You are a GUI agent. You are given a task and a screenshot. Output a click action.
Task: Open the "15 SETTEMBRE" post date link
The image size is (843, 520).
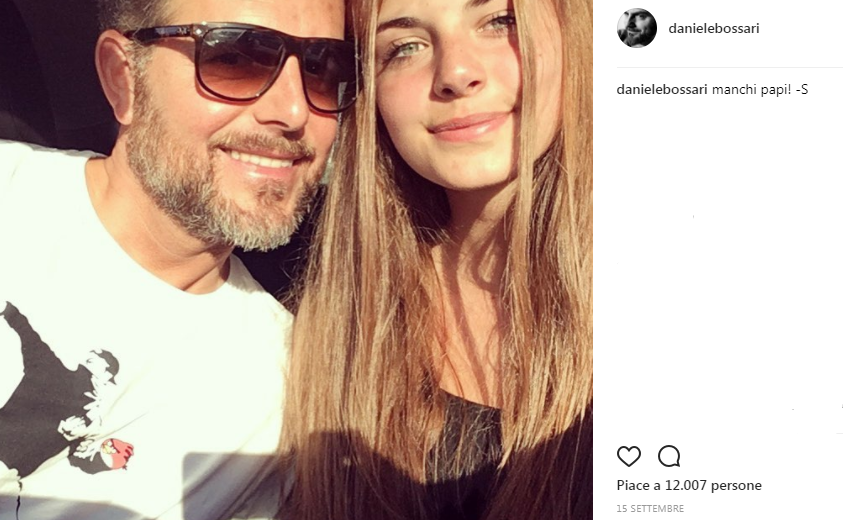point(650,509)
